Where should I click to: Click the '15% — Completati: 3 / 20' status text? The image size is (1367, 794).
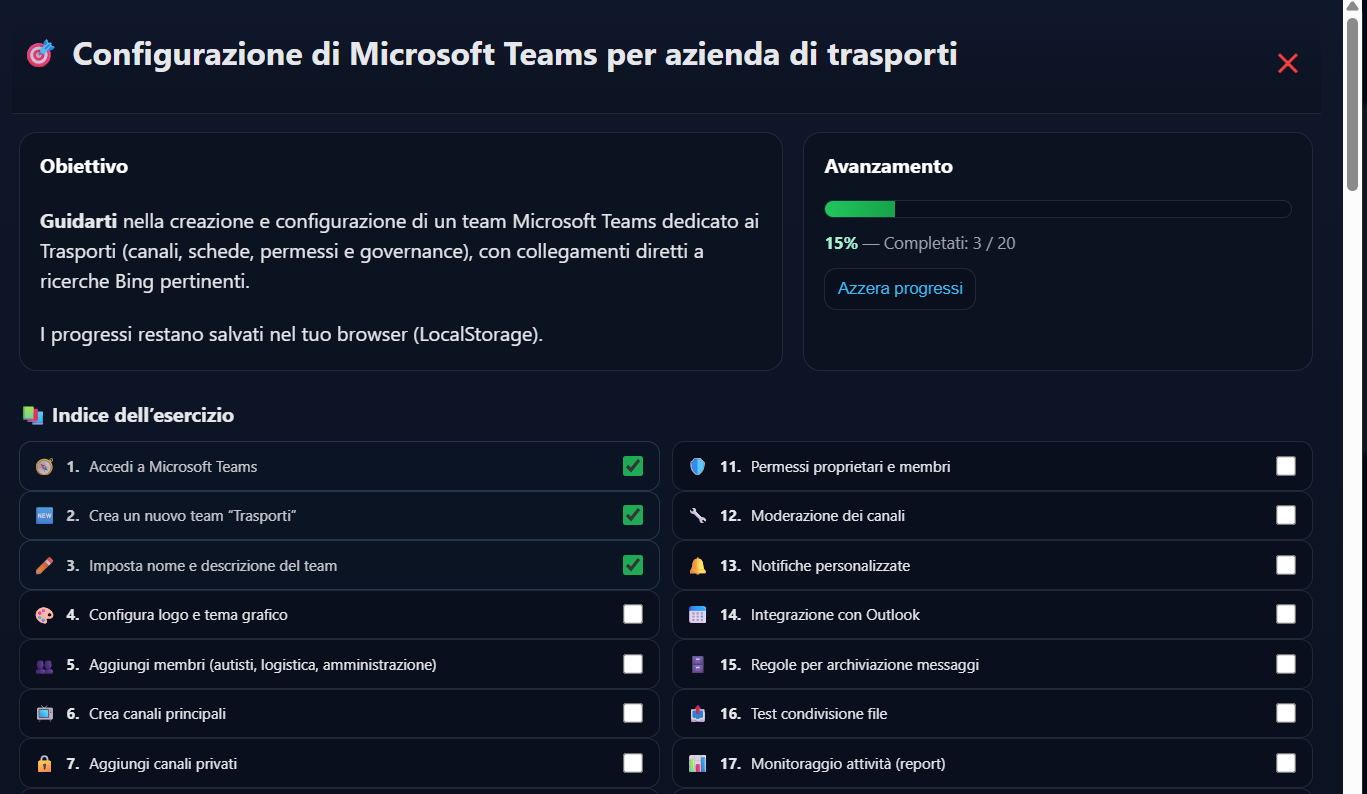click(920, 243)
